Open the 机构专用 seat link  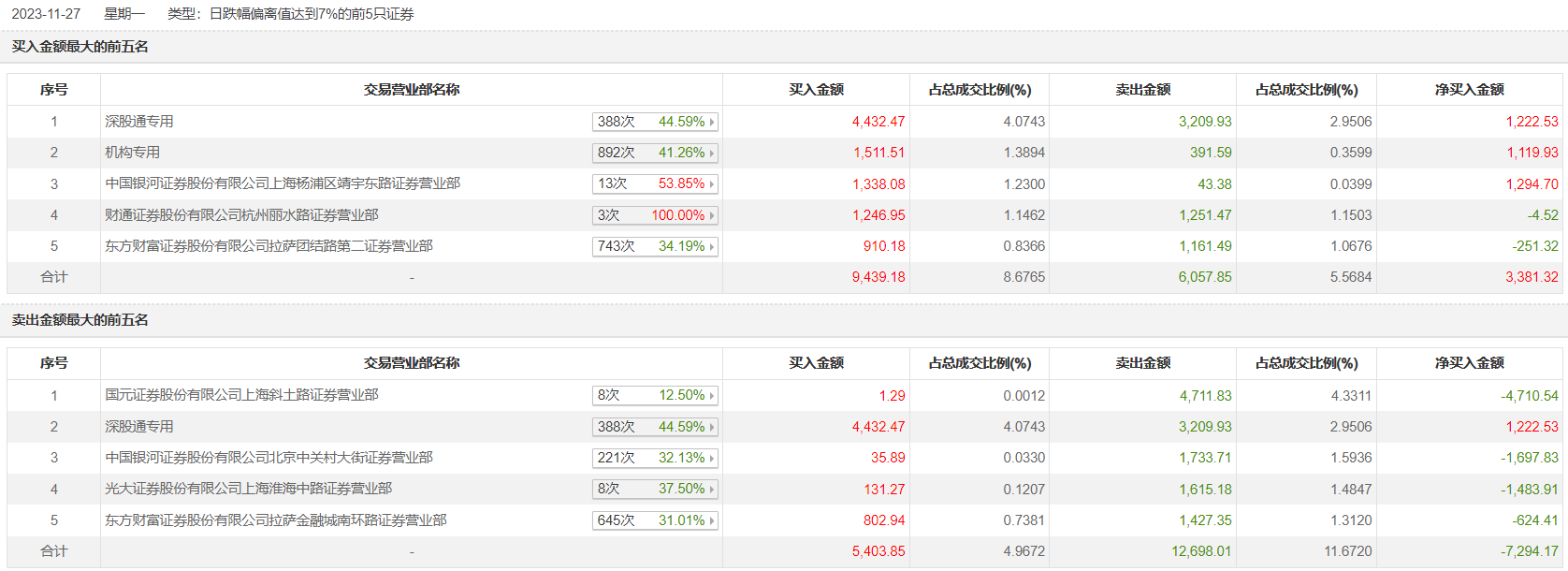tap(133, 153)
